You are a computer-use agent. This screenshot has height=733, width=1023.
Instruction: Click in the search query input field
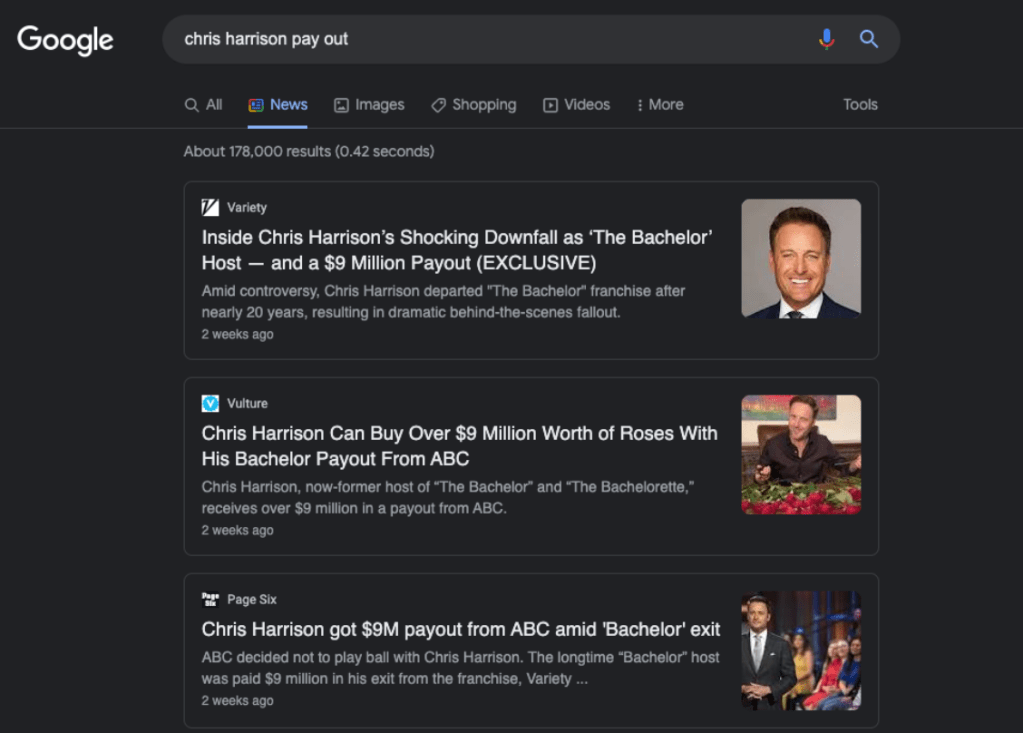pyautogui.click(x=490, y=39)
